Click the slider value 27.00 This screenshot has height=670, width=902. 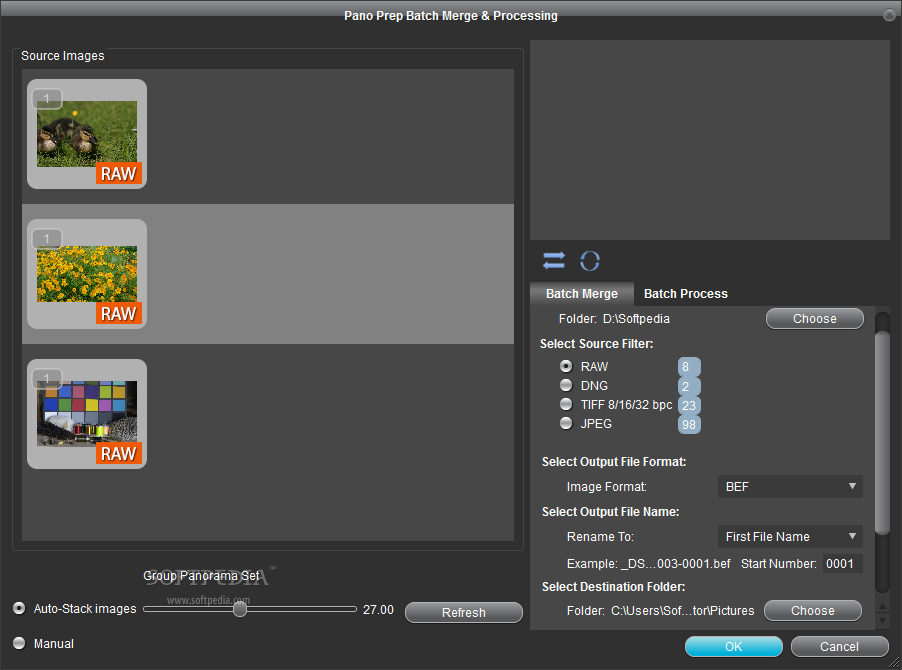378,610
